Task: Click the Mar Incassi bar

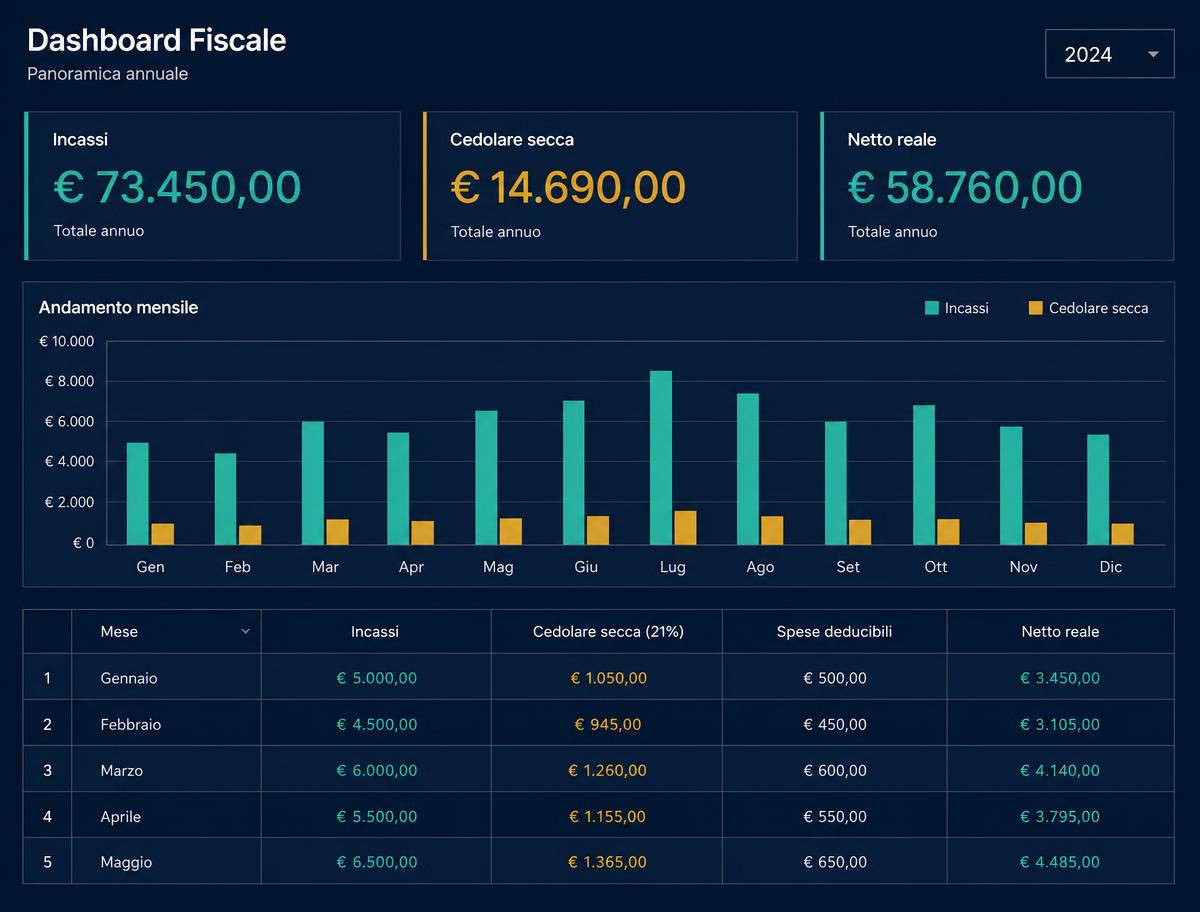Action: tap(313, 483)
